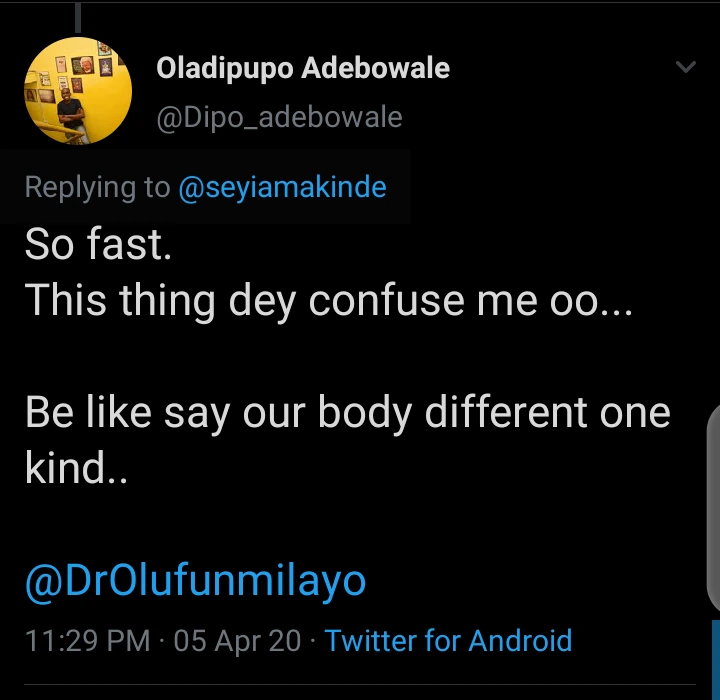
Task: Click the "So fast." tweet line
Action: click(98, 244)
